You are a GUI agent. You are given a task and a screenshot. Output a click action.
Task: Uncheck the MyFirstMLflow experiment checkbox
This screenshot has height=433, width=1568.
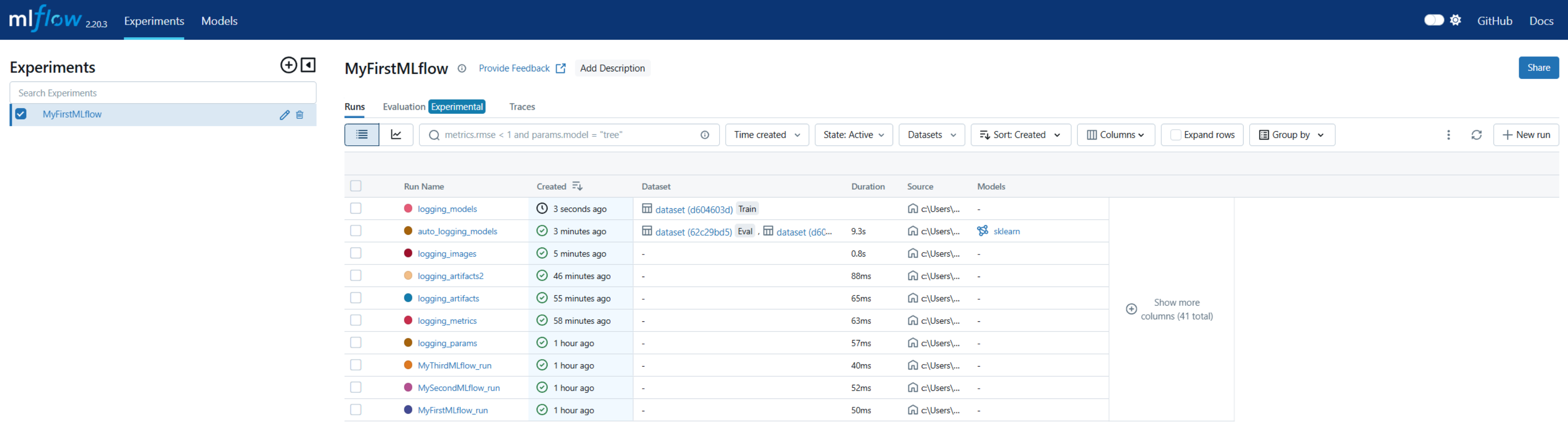[x=21, y=114]
